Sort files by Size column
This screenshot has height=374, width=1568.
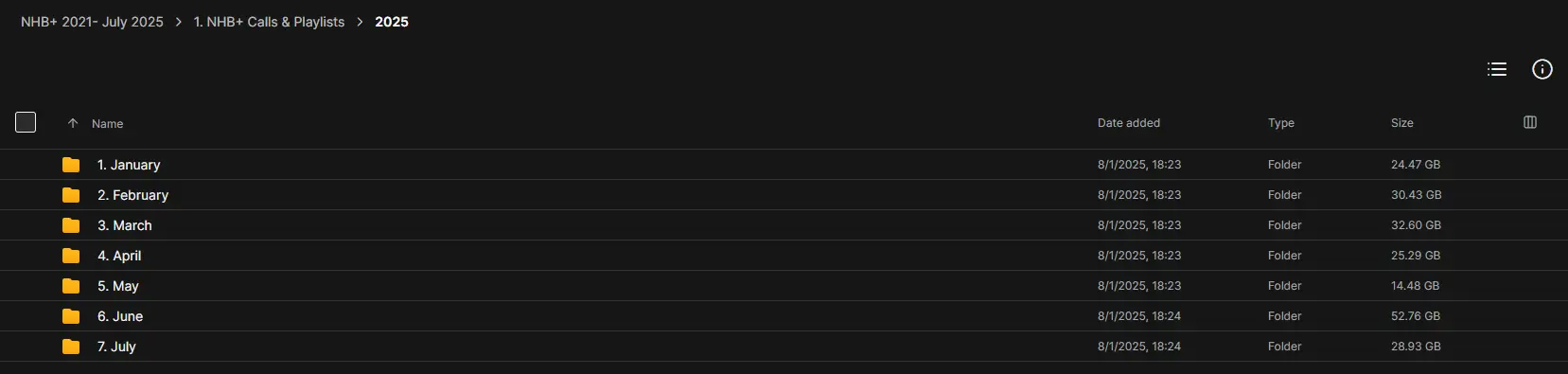tap(1402, 123)
